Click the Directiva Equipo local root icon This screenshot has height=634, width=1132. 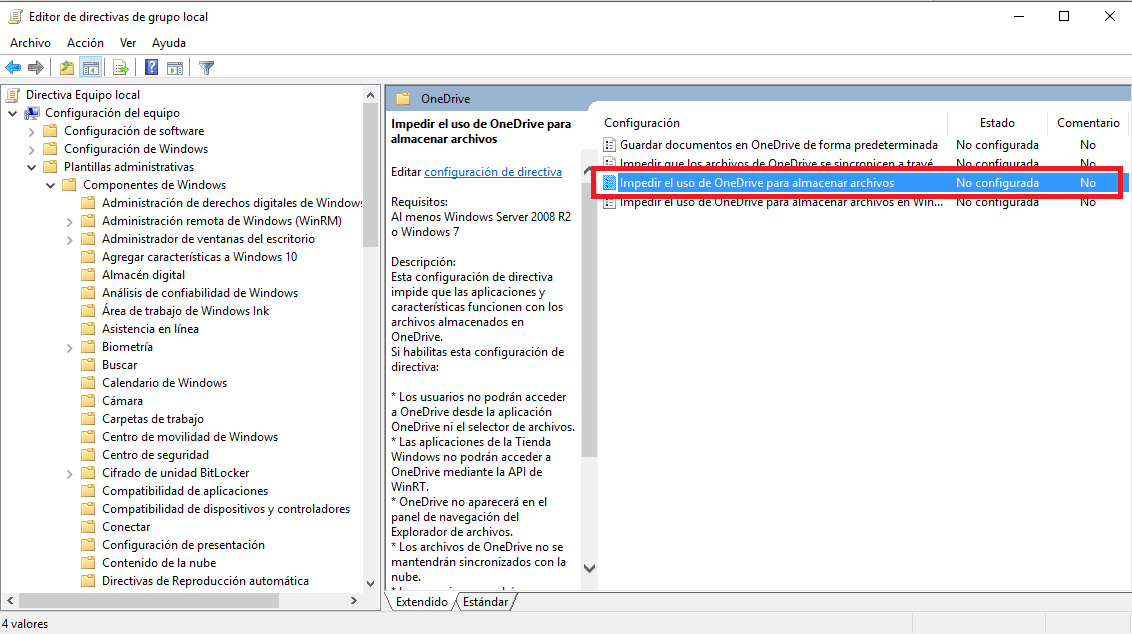point(13,95)
